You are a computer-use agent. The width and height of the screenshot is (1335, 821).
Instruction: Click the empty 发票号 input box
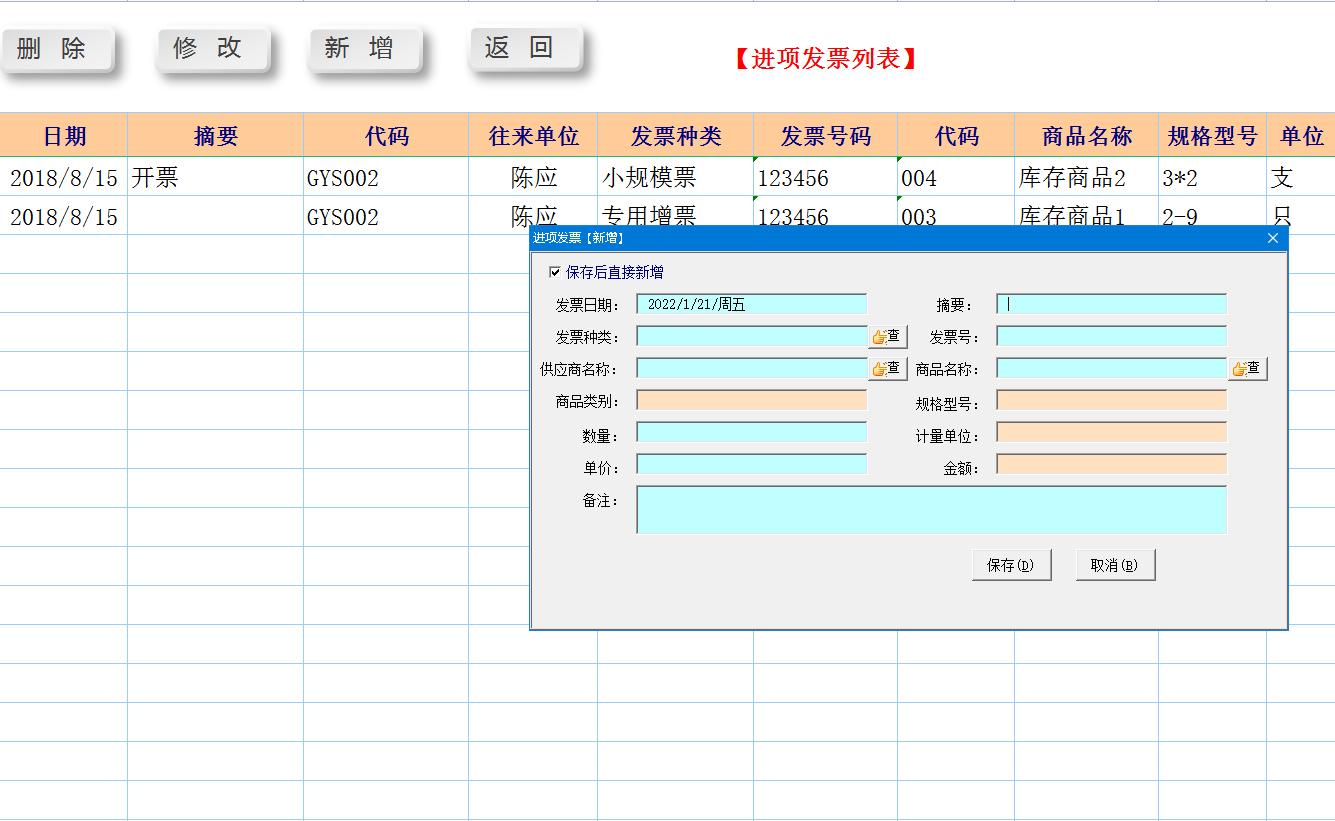[1110, 336]
